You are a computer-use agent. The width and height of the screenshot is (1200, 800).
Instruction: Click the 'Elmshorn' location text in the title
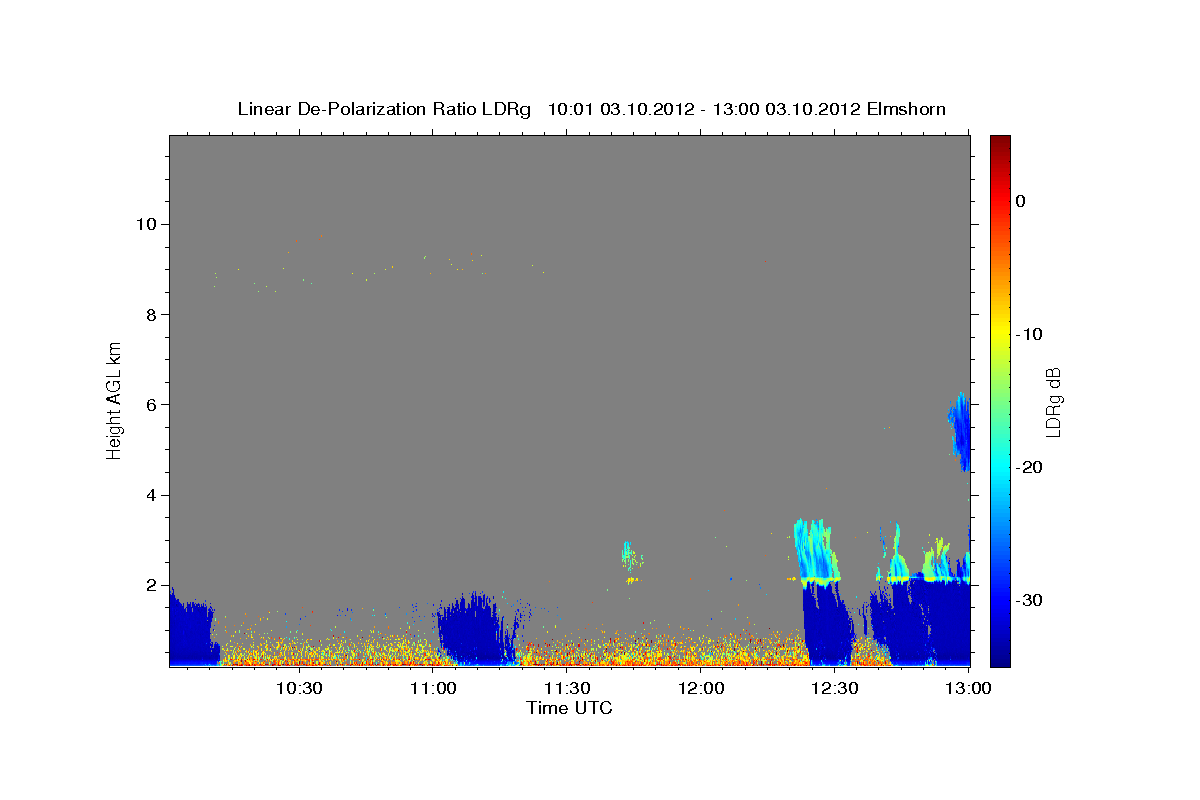(x=906, y=109)
